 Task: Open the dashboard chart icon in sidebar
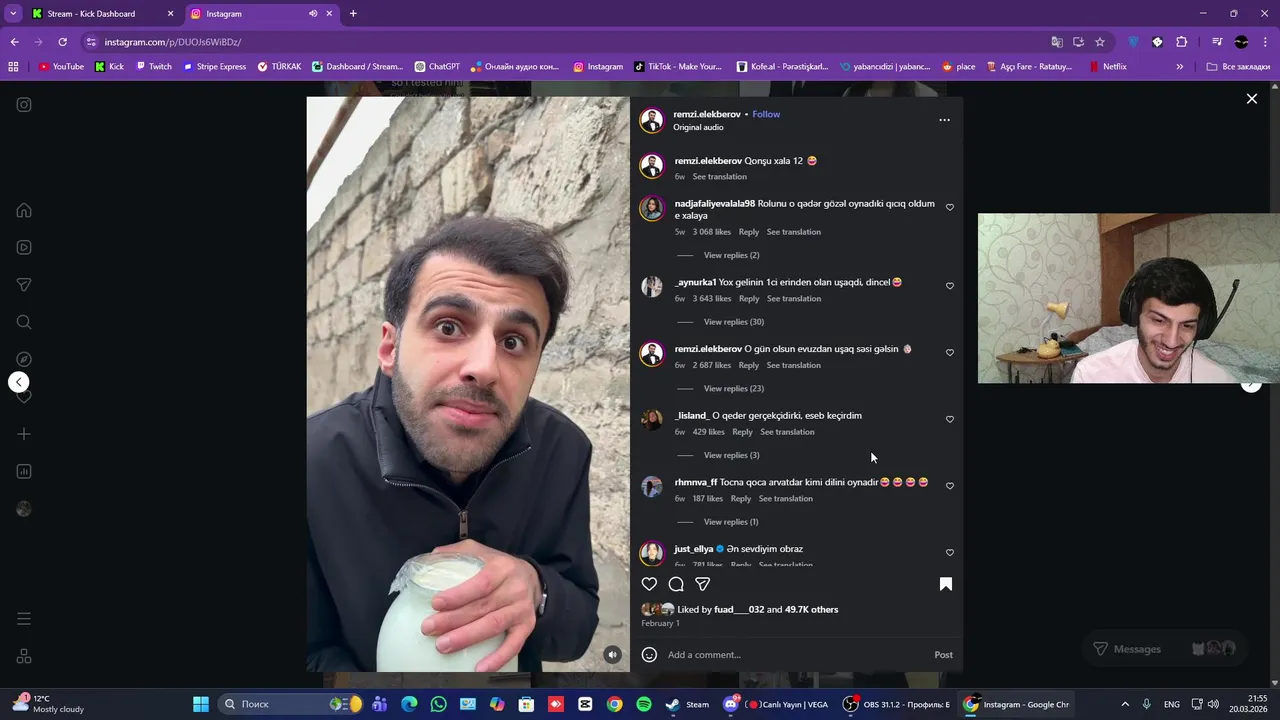[24, 471]
